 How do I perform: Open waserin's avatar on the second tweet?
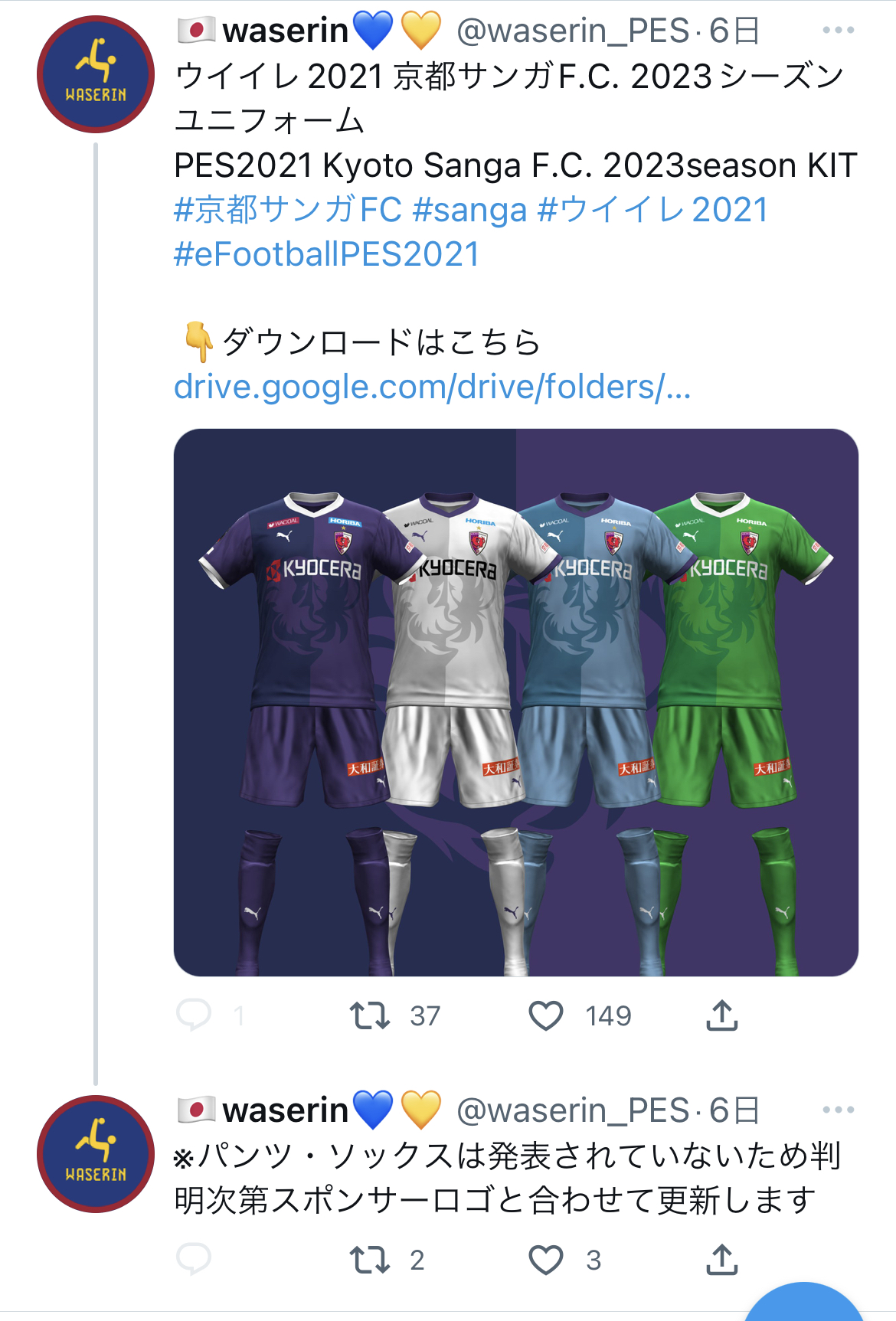click(96, 1154)
